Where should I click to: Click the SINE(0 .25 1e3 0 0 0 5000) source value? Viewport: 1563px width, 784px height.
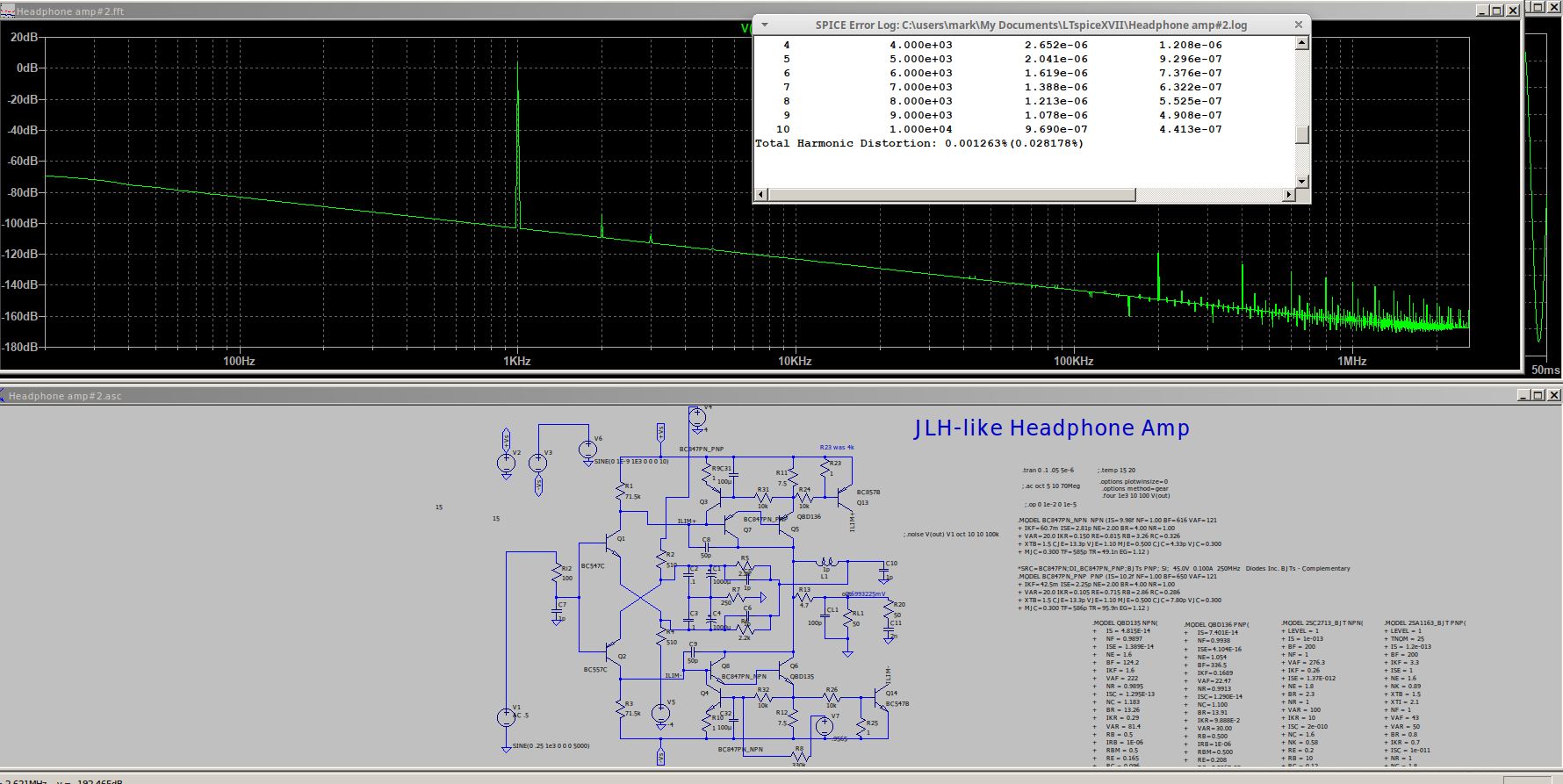[551, 746]
